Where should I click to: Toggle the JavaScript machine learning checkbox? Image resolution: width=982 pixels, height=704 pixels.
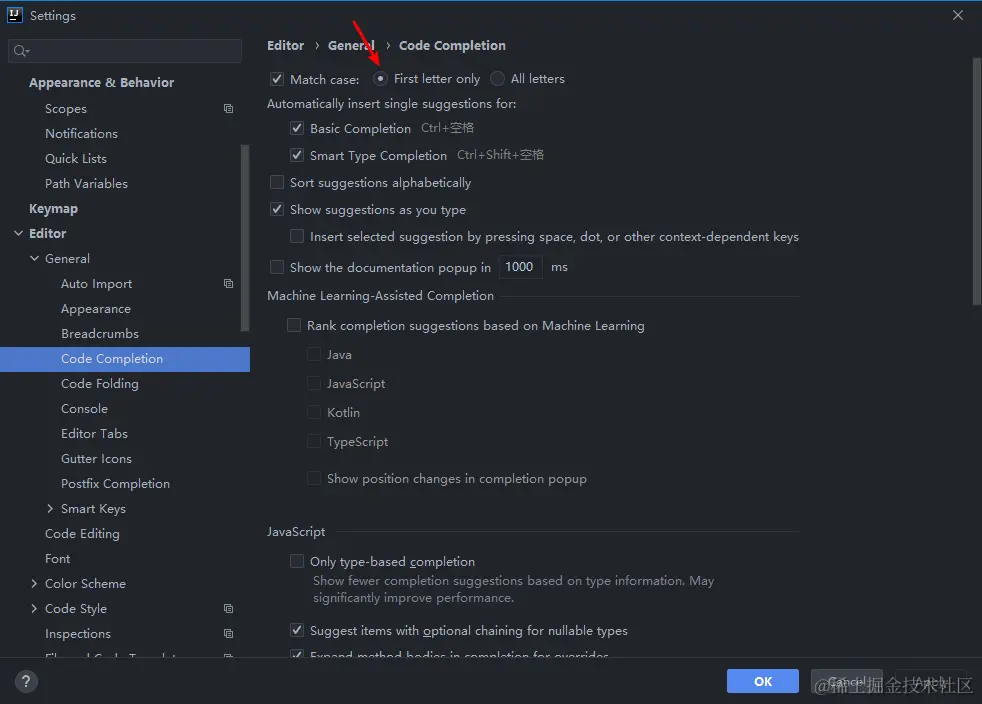314,383
